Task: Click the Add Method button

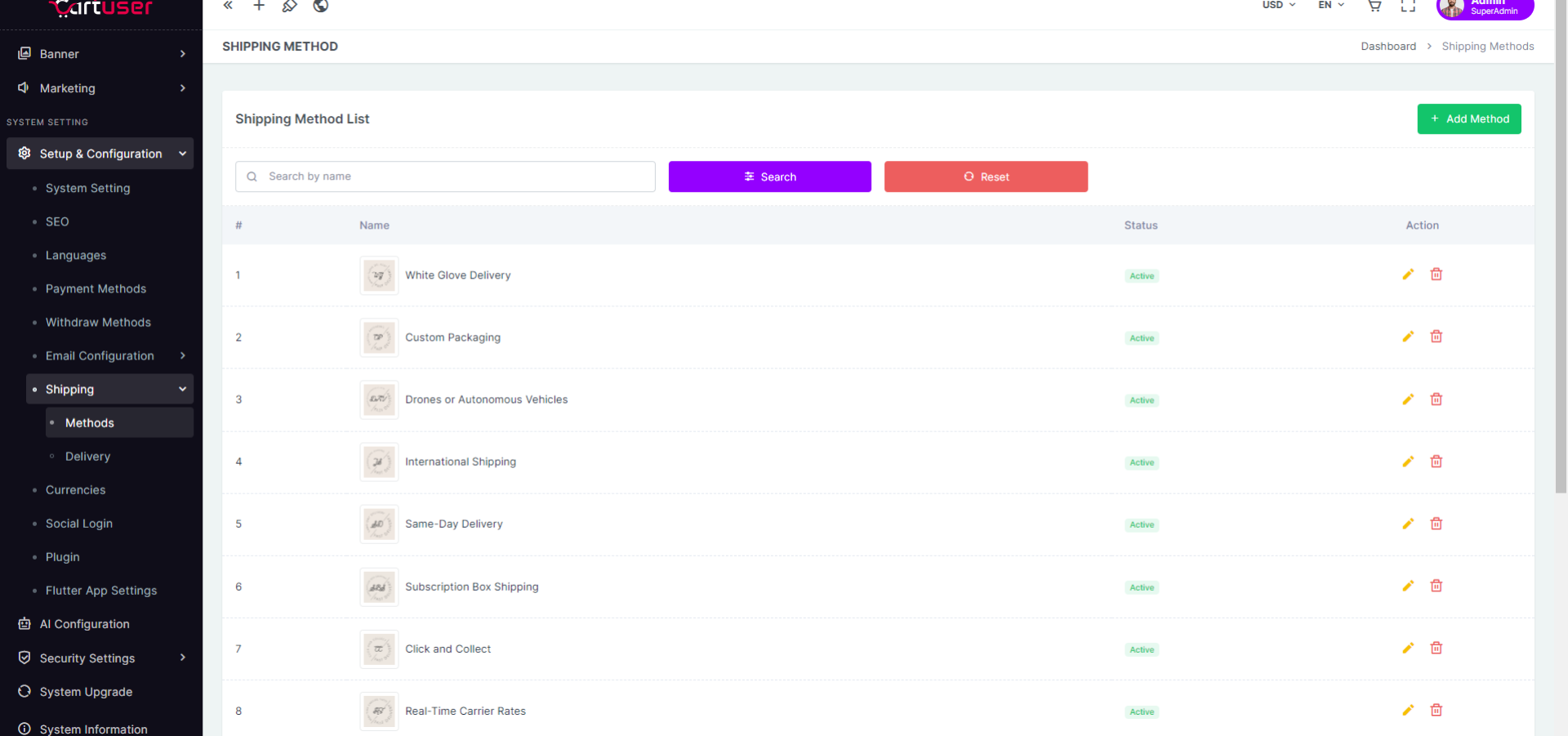Action: pos(1468,119)
